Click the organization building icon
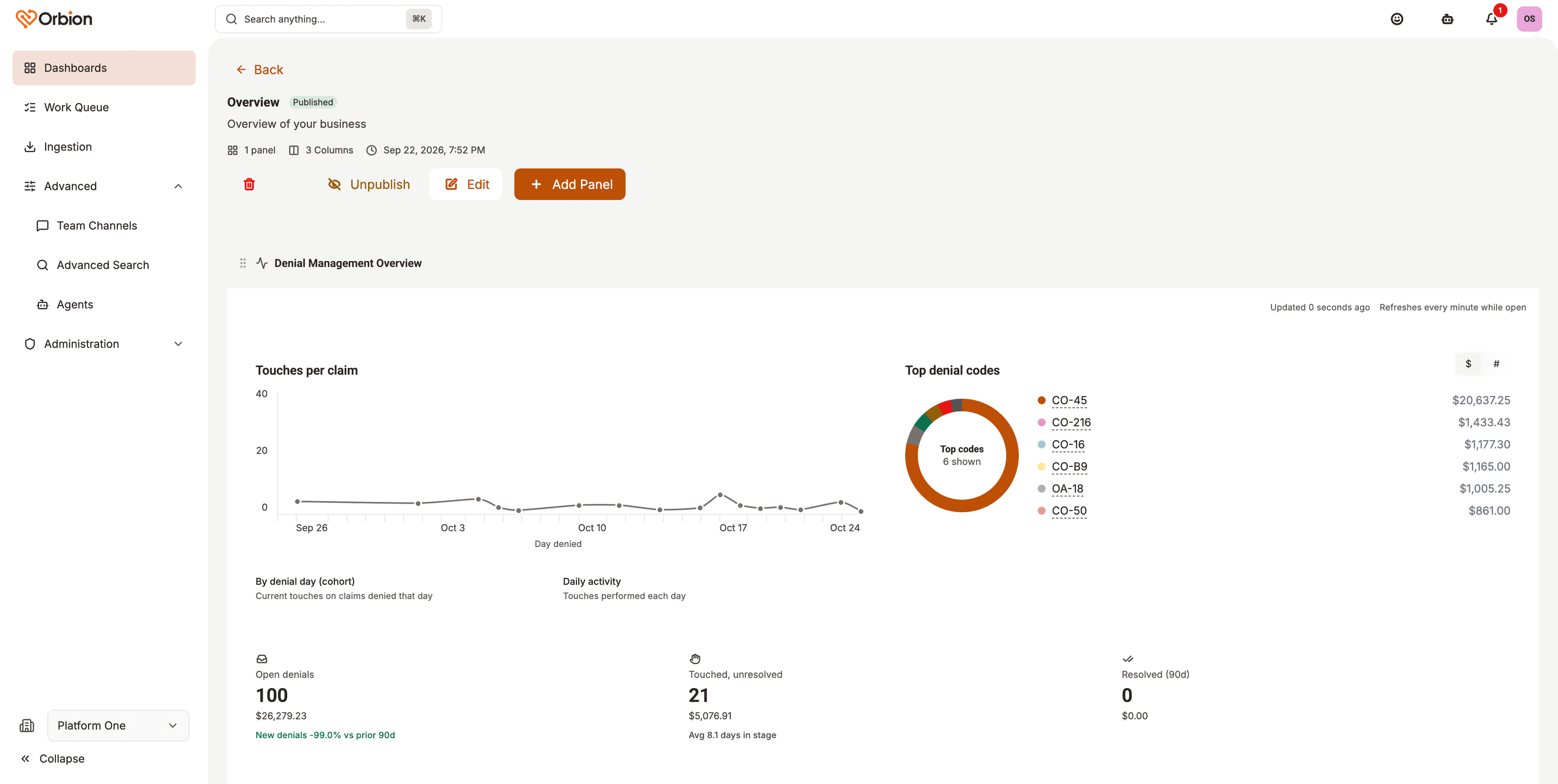The width and height of the screenshot is (1558, 784). tap(27, 725)
